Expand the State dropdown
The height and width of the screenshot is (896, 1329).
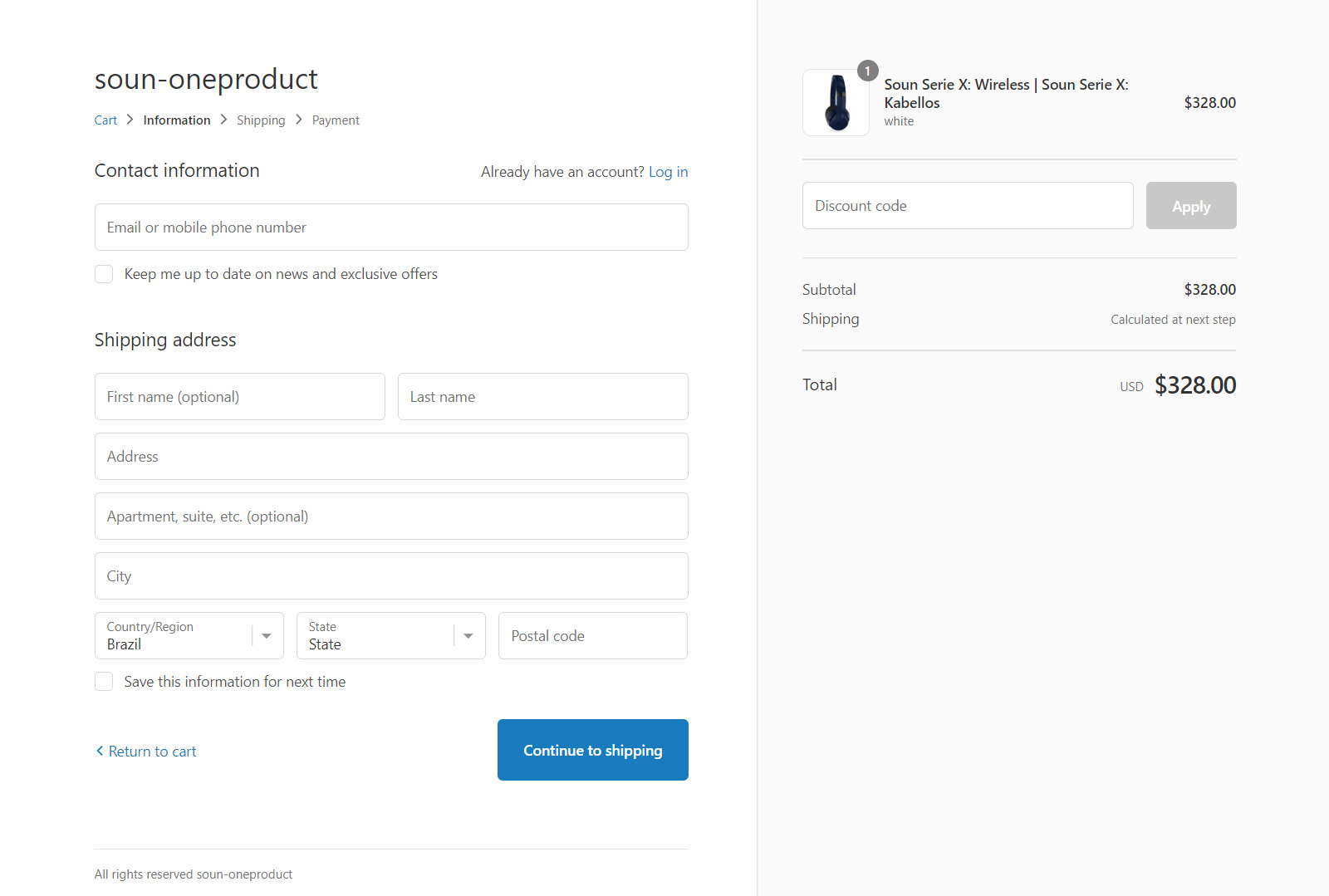pyautogui.click(x=390, y=636)
